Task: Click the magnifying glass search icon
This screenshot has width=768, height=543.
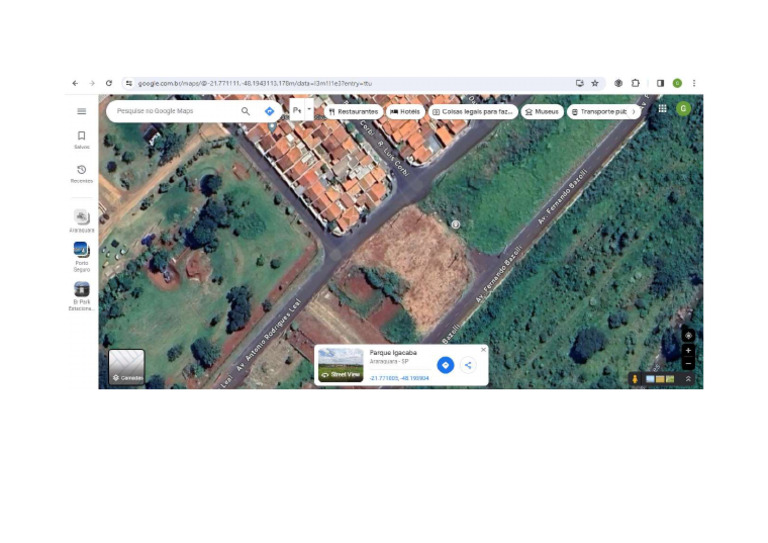Action: (x=245, y=111)
